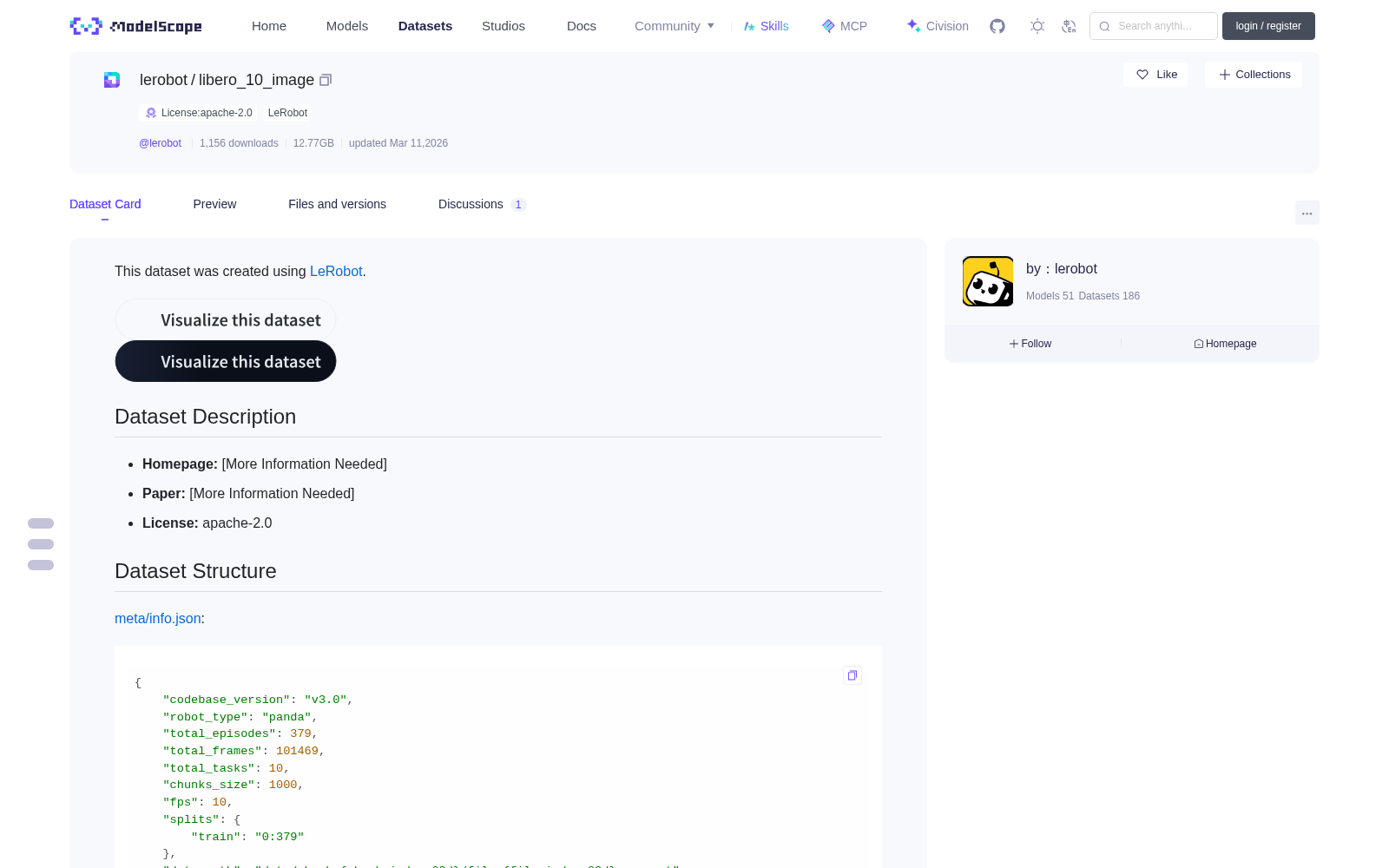1389x868 pixels.
Task: Switch to Files and versions tab
Action: tap(337, 204)
